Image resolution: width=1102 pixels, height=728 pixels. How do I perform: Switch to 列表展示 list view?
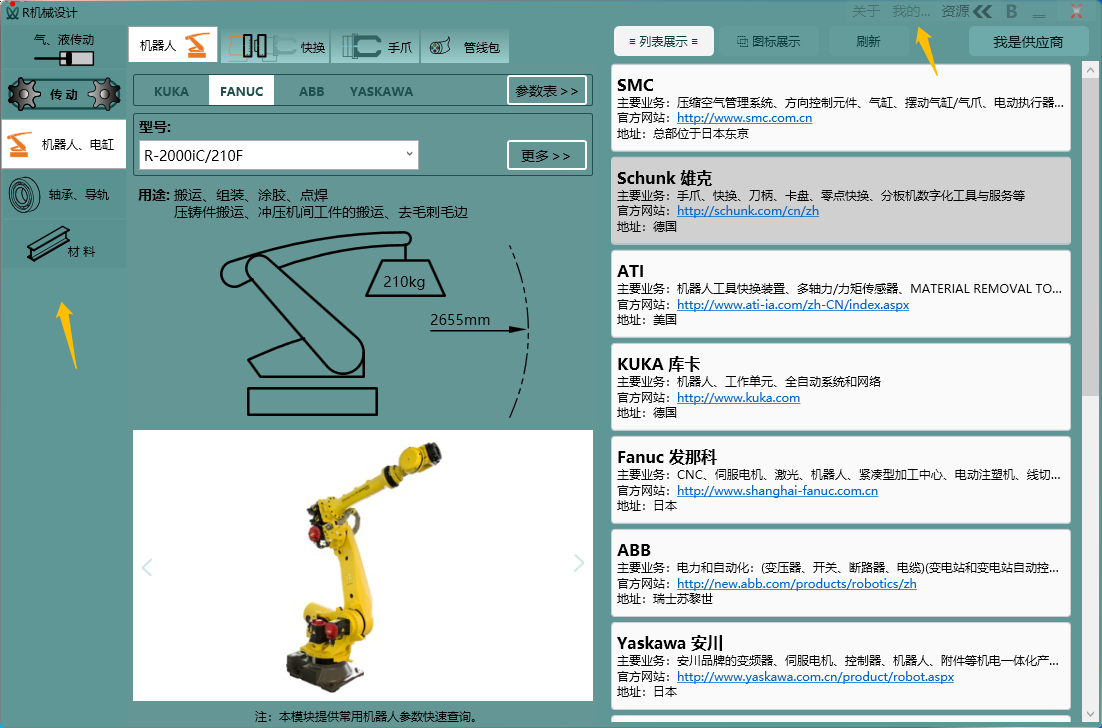pyautogui.click(x=663, y=41)
